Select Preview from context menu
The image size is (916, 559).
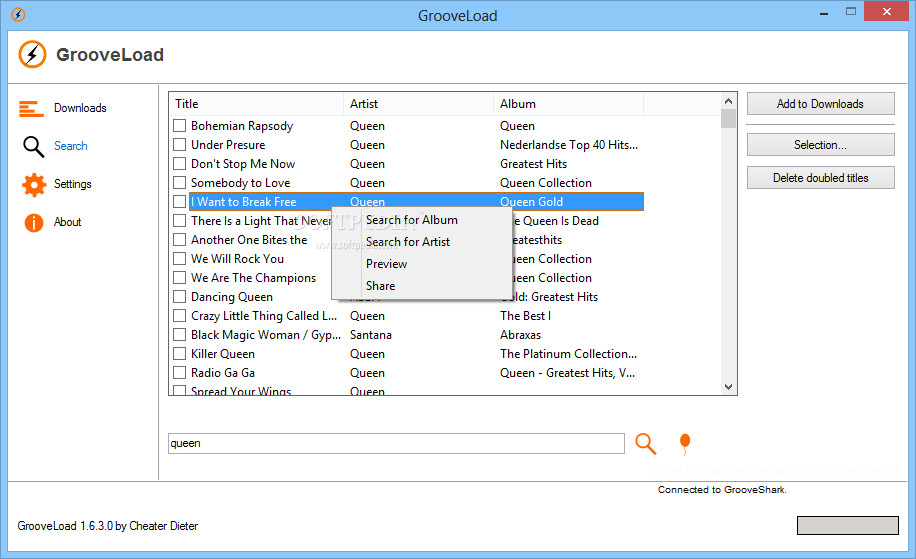[x=387, y=264]
